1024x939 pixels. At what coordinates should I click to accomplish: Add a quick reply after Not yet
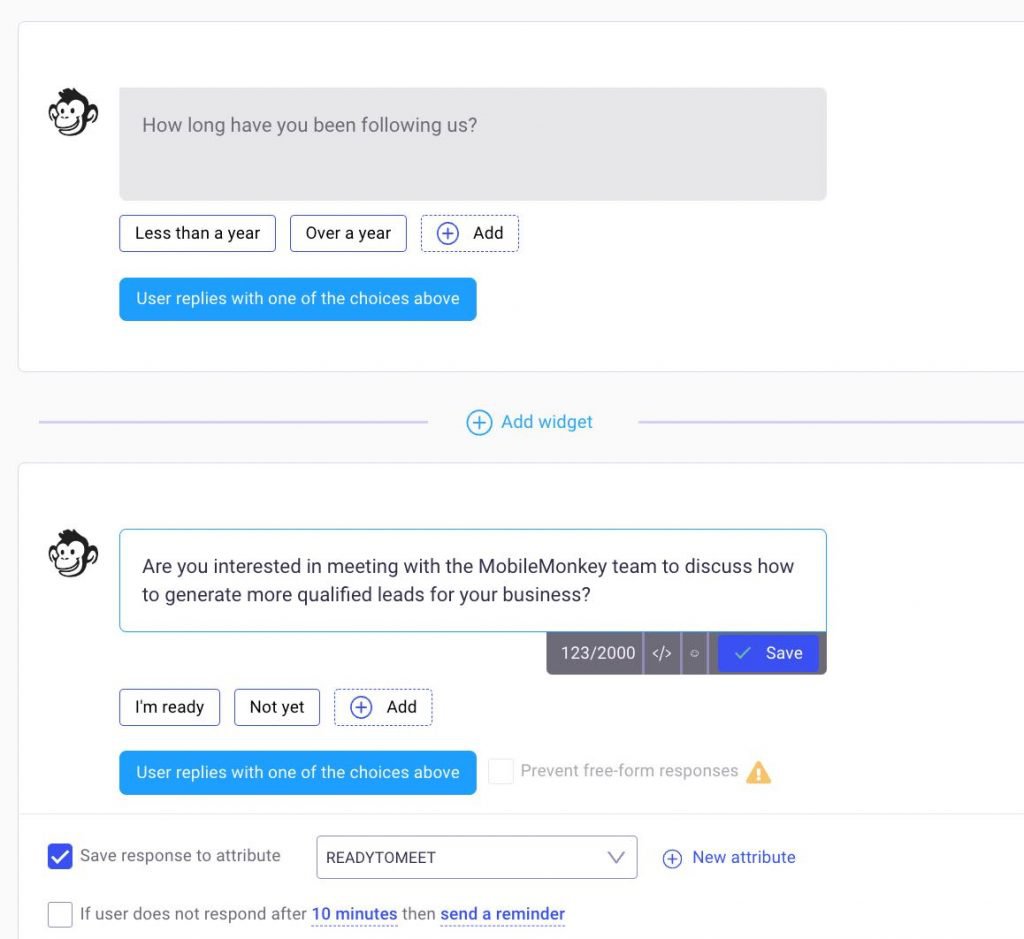(383, 707)
